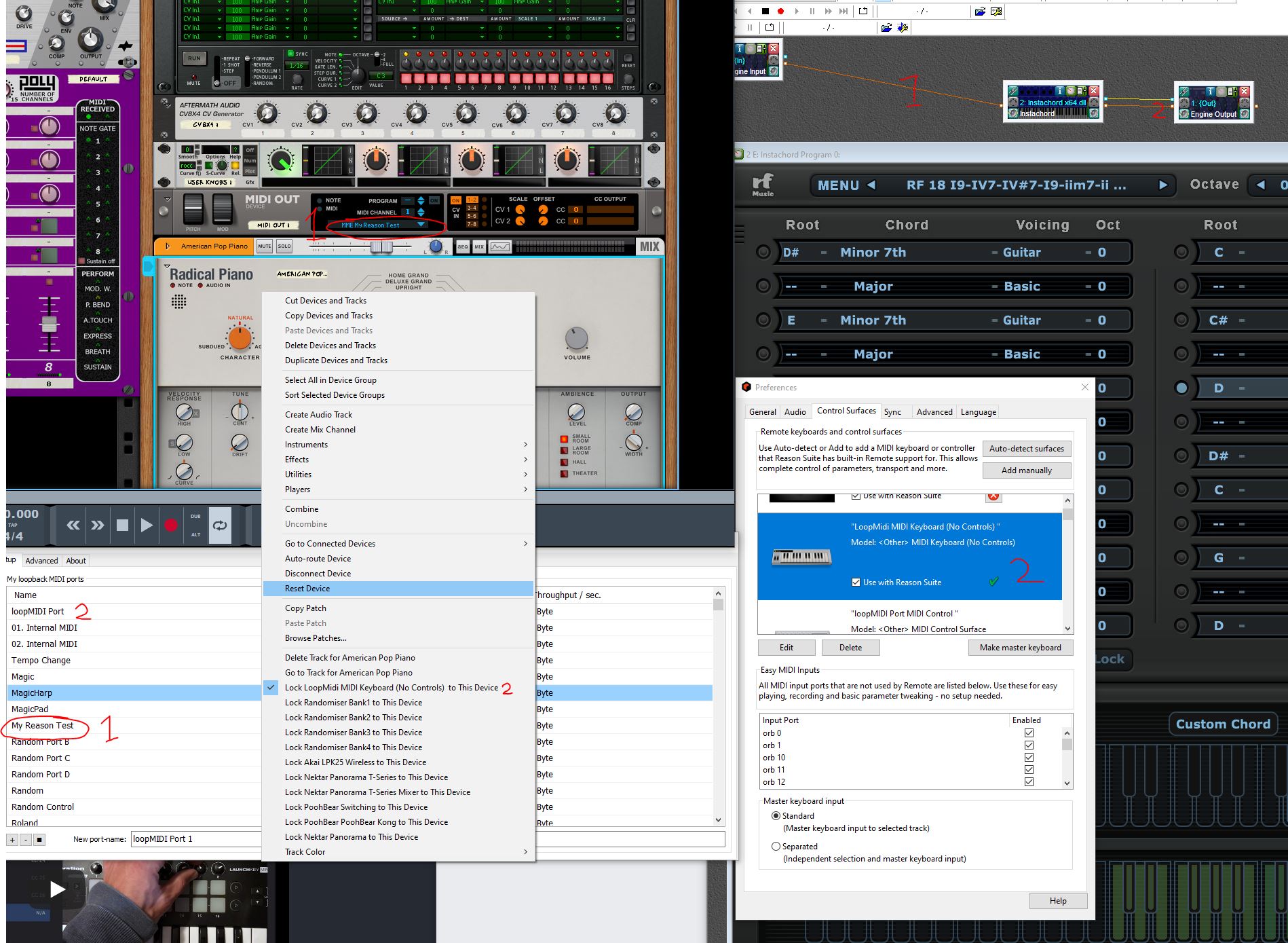This screenshot has width=1288, height=943.
Task: Expand the American Pop Piano device triangle
Action: (167, 246)
